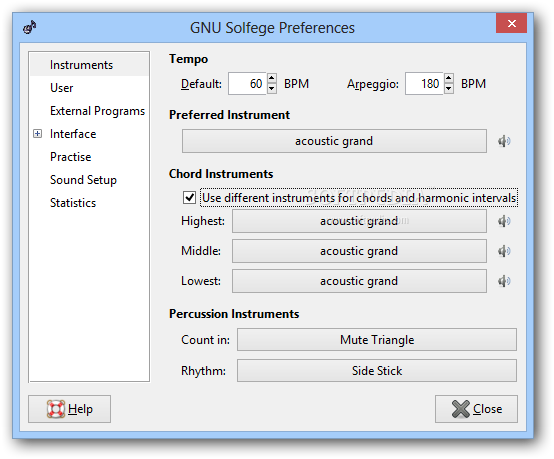Toggle different instruments for chords checkbox
The width and height of the screenshot is (554, 459).
tap(189, 198)
